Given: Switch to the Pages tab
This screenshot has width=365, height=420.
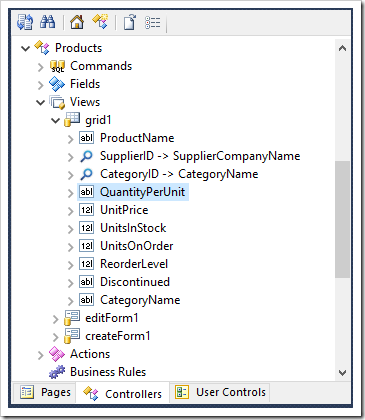Looking at the screenshot, I should click(x=46, y=392).
